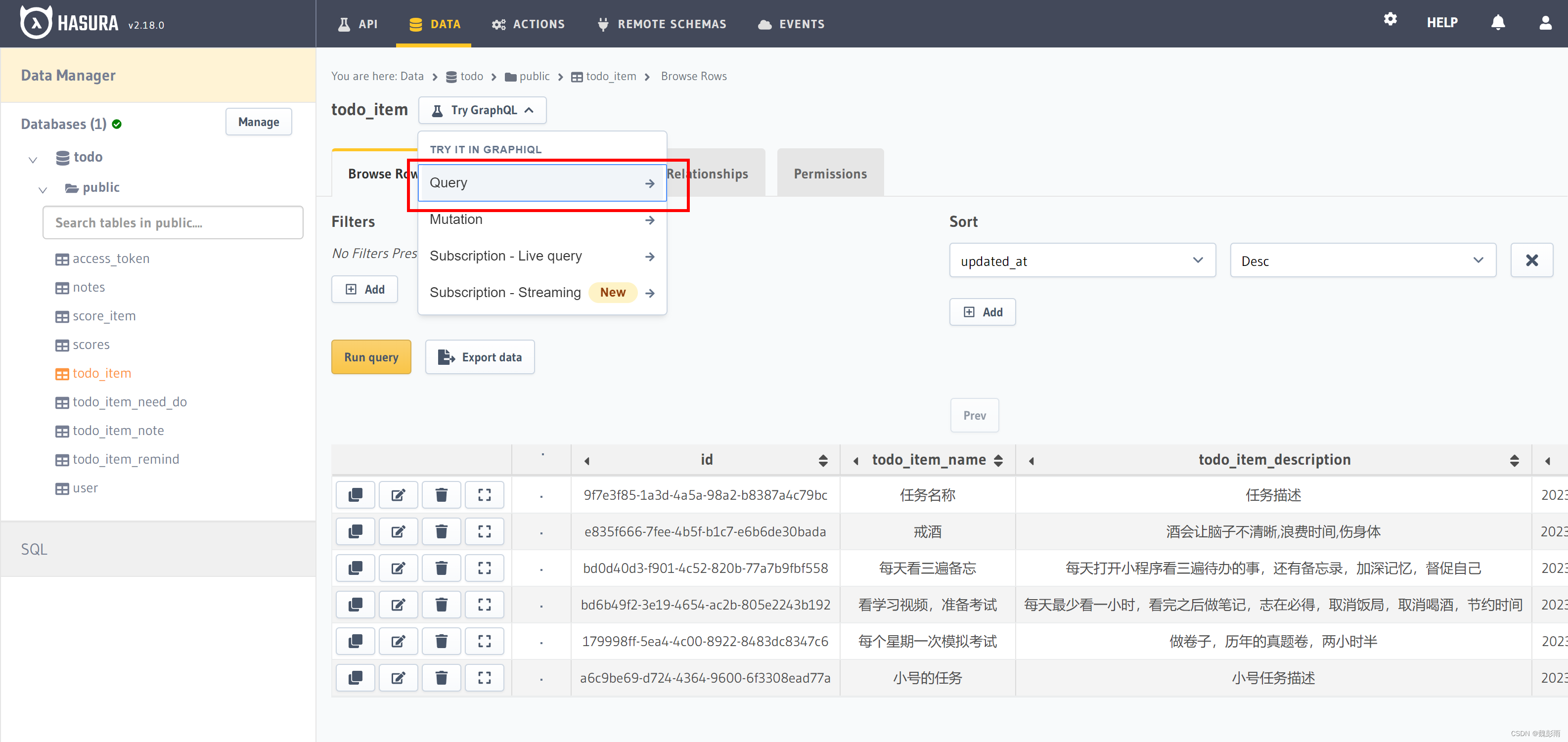Viewport: 1568px width, 742px height.
Task: Open the scores table in sidebar
Action: point(90,345)
